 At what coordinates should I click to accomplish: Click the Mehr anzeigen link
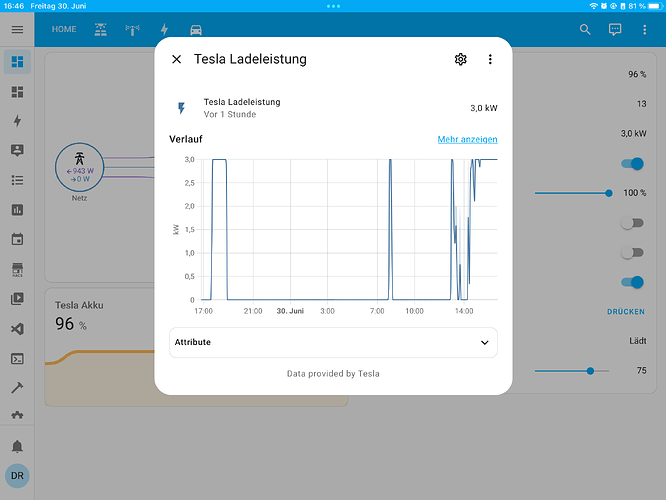click(x=467, y=139)
